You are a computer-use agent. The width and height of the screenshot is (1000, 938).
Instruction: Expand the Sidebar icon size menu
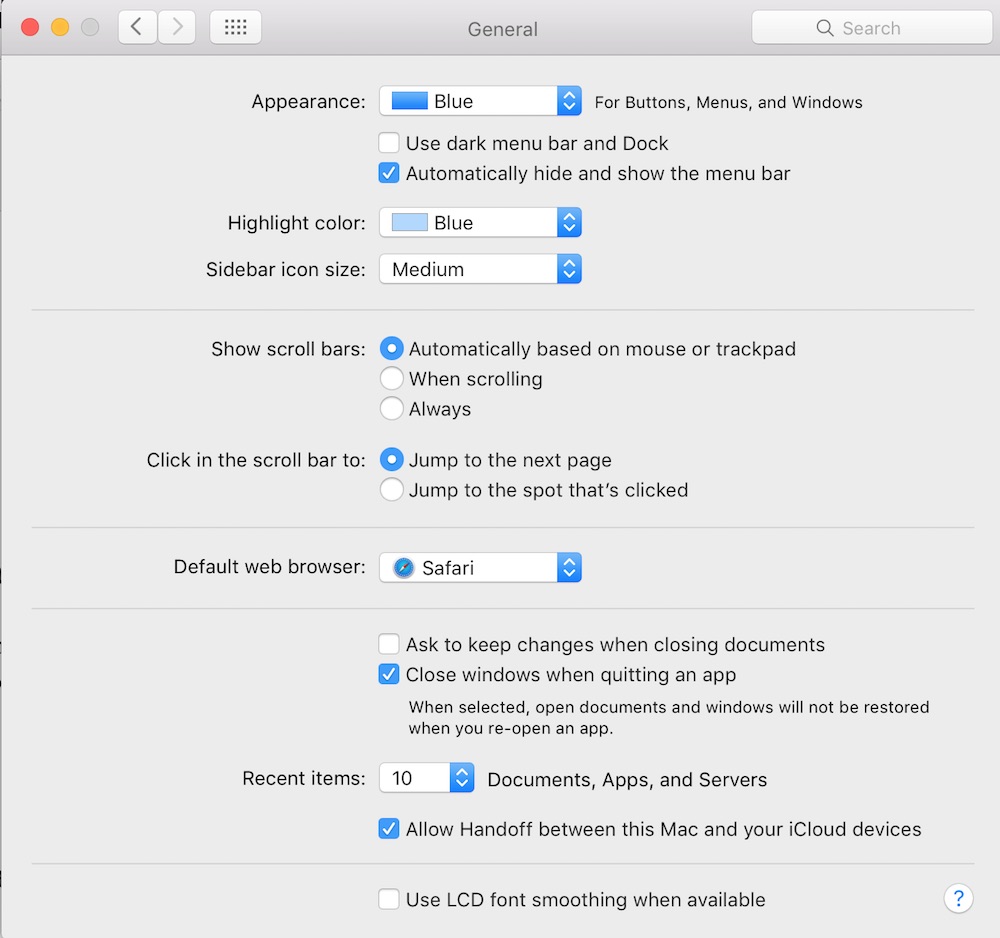tap(480, 269)
